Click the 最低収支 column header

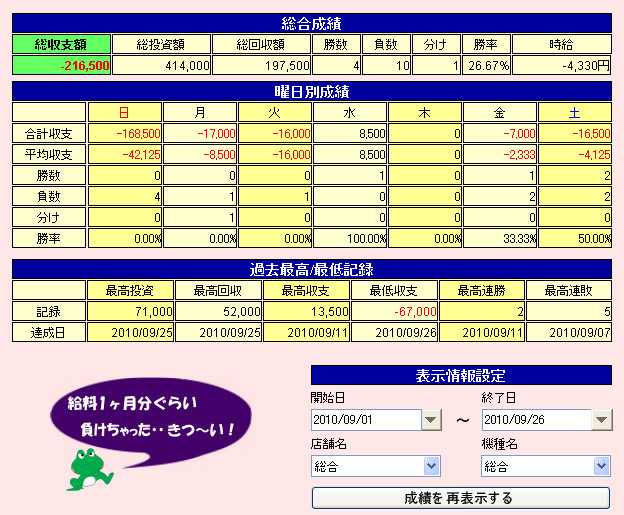(394, 291)
